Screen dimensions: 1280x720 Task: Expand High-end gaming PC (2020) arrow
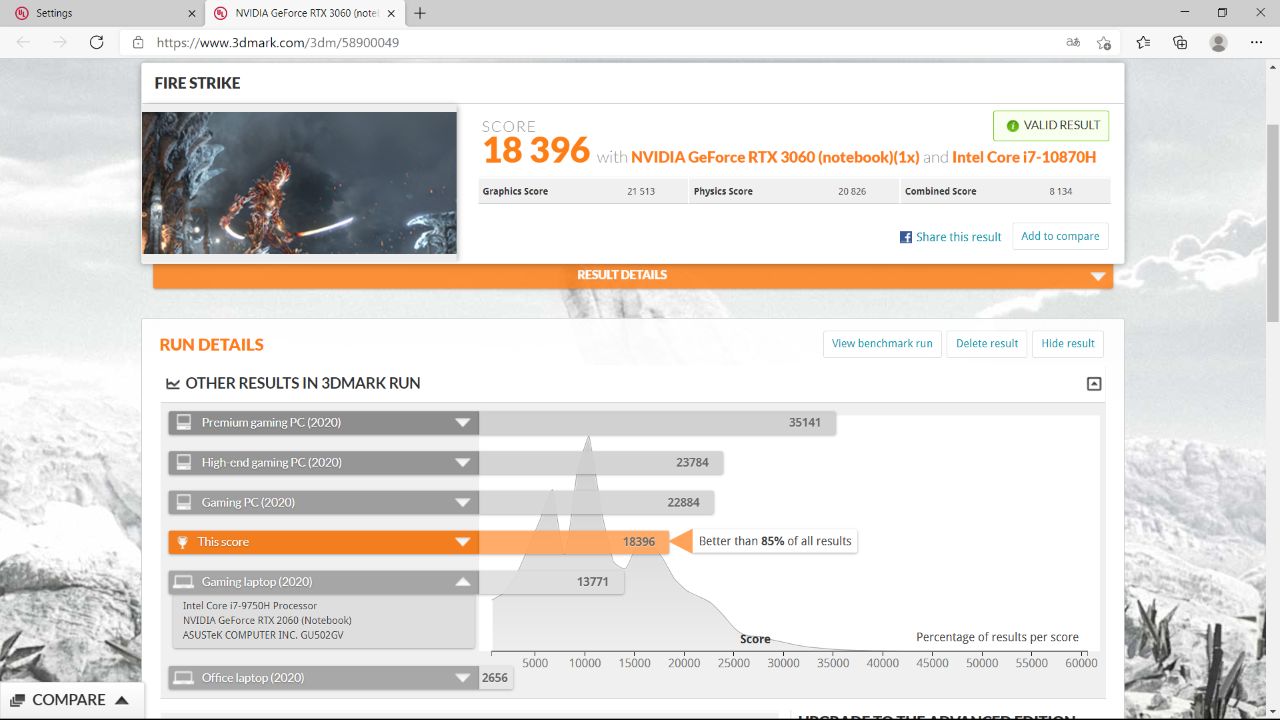(x=462, y=463)
